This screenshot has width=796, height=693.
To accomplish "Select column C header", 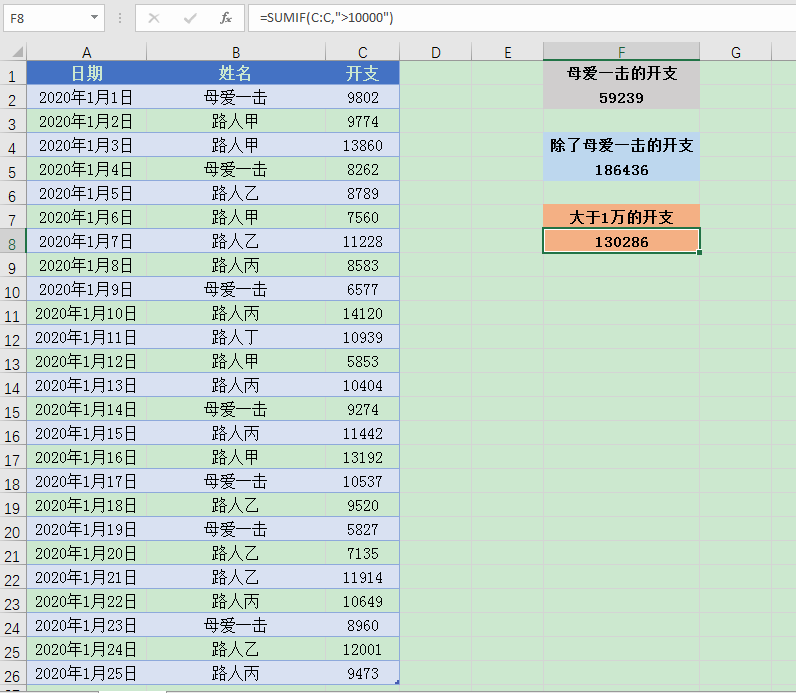I will [362, 52].
